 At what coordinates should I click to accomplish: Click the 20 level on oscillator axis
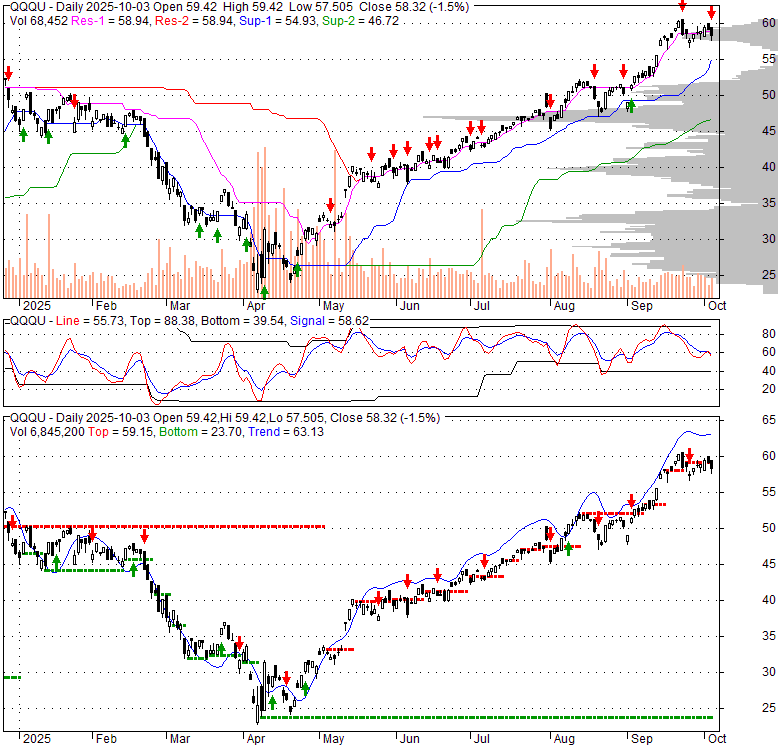[769, 388]
